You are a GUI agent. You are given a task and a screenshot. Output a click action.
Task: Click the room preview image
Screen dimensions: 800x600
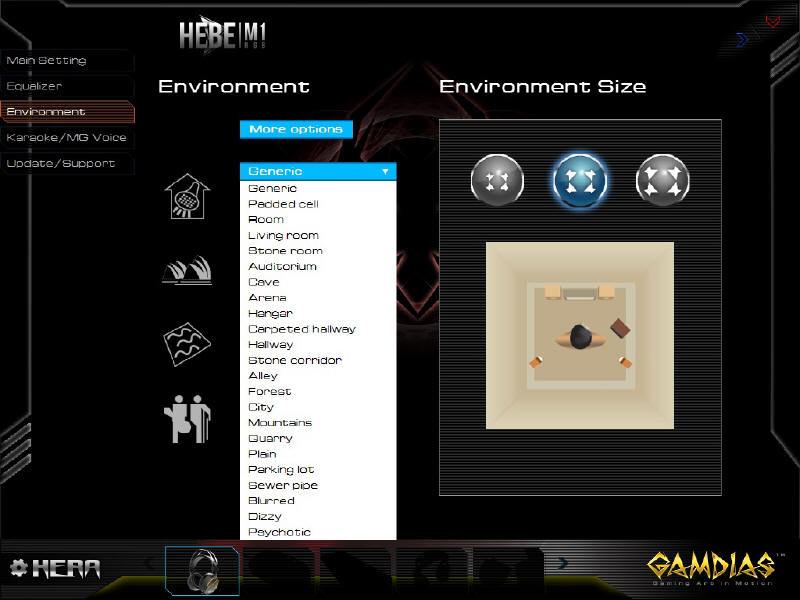pos(580,335)
